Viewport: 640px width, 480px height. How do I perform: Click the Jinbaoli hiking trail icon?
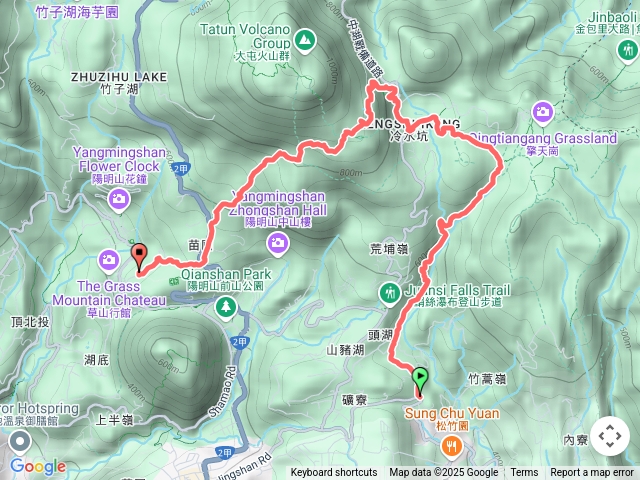628,51
